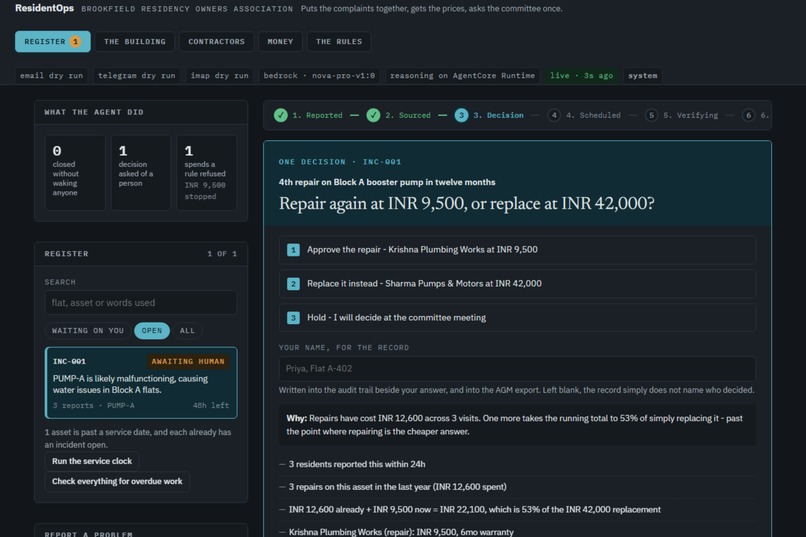Click the step 4 Scheduled circle
This screenshot has width=806, height=537.
(554, 115)
